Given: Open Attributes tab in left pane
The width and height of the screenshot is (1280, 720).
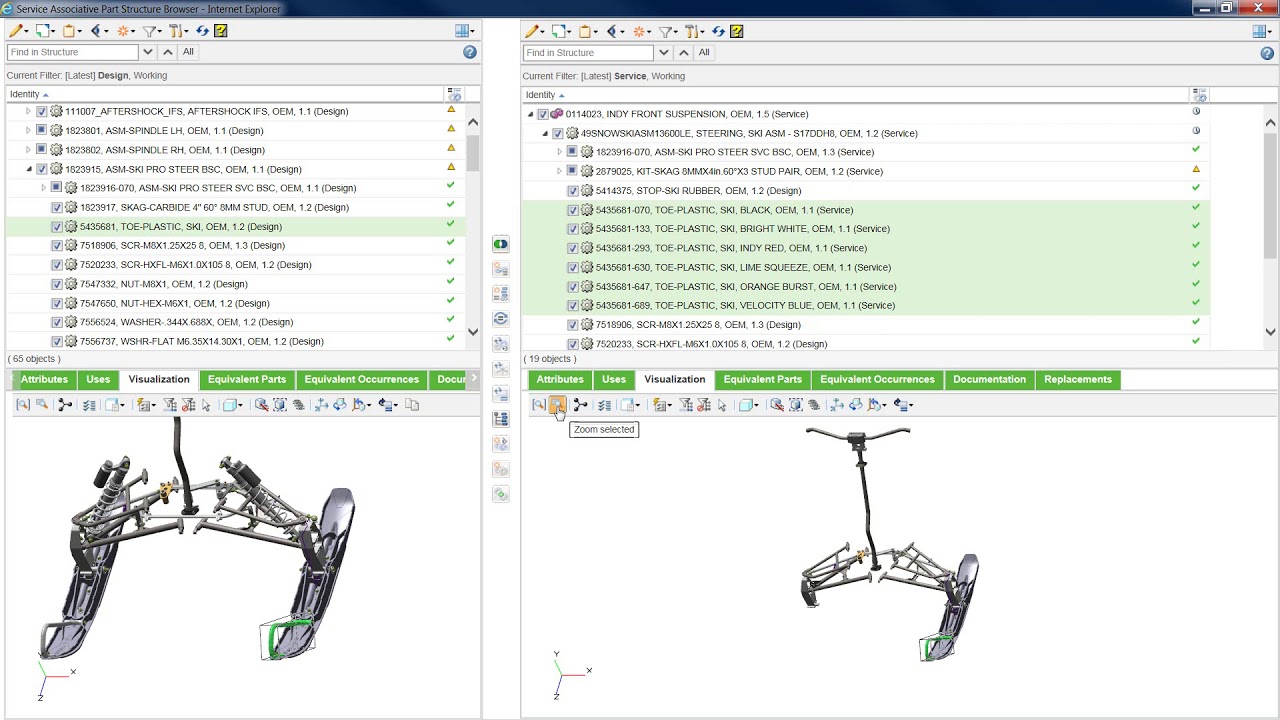Looking at the screenshot, I should (44, 380).
